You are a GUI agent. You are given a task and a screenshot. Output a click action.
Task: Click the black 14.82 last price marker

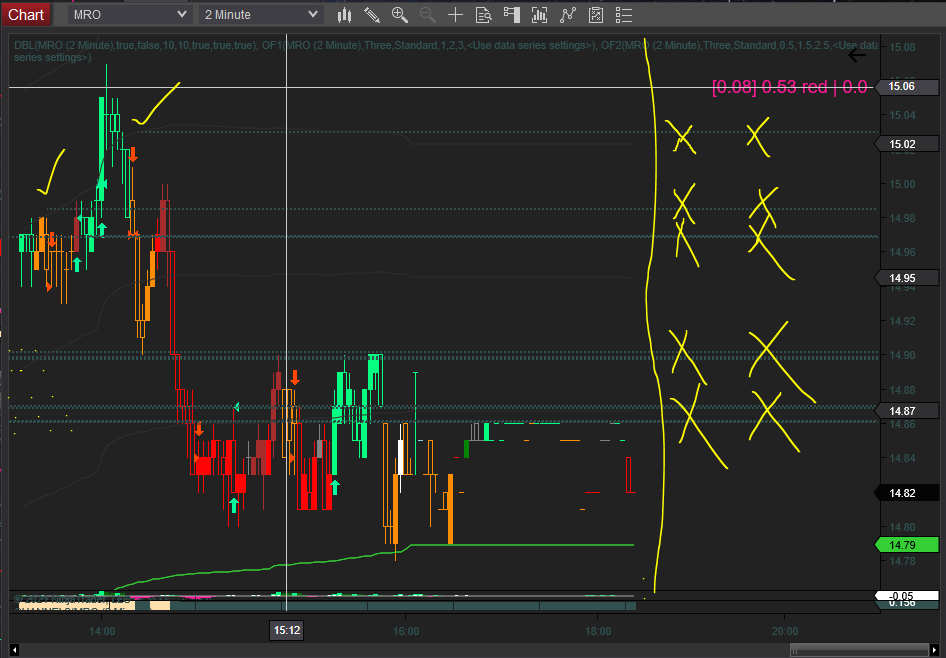click(x=906, y=493)
